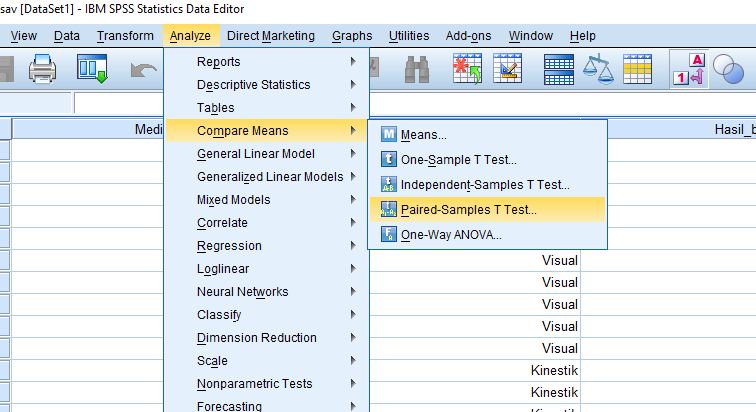756x412 pixels.
Task: Click the Recall recently used dialogs icon
Action: click(x=92, y=68)
